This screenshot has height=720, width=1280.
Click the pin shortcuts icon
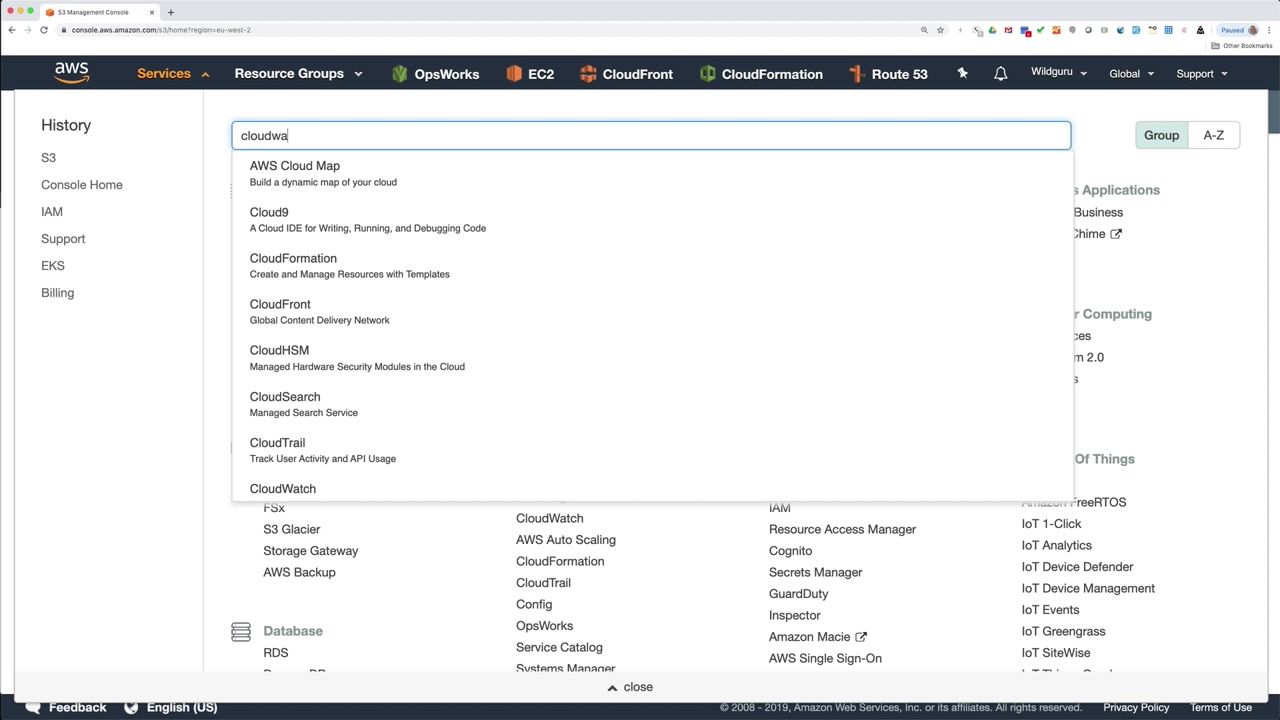coord(962,73)
